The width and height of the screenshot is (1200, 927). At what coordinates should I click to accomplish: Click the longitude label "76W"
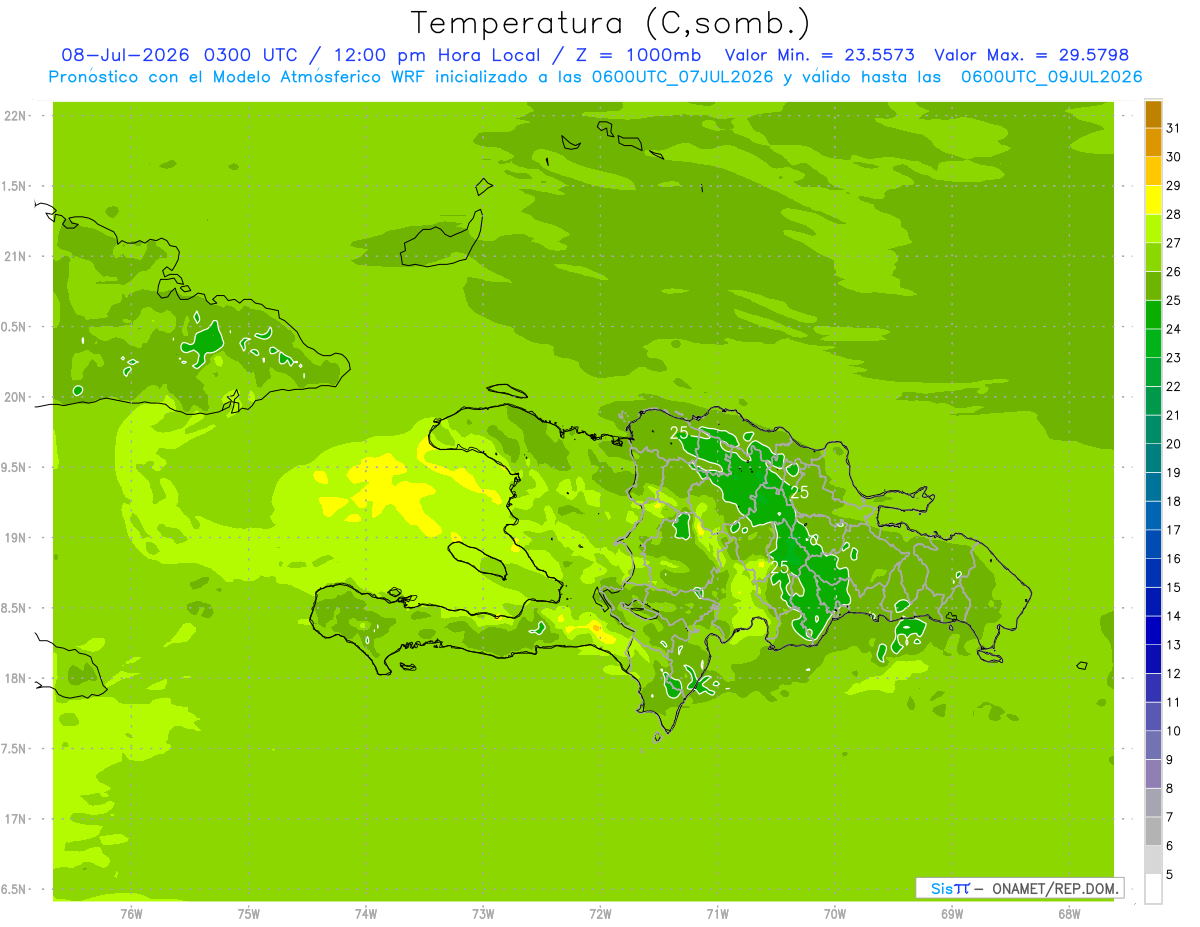(x=131, y=914)
